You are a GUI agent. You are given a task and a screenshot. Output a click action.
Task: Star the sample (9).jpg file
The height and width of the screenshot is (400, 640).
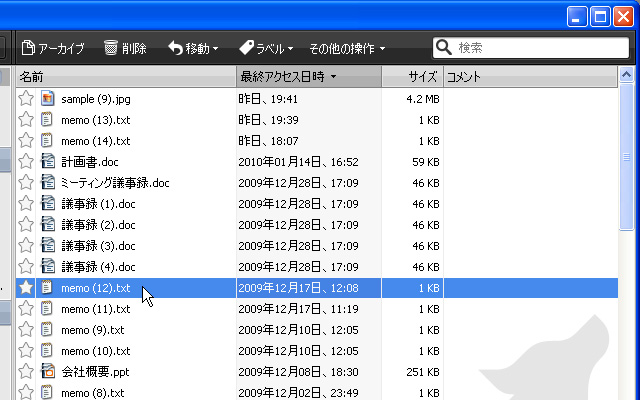point(26,99)
